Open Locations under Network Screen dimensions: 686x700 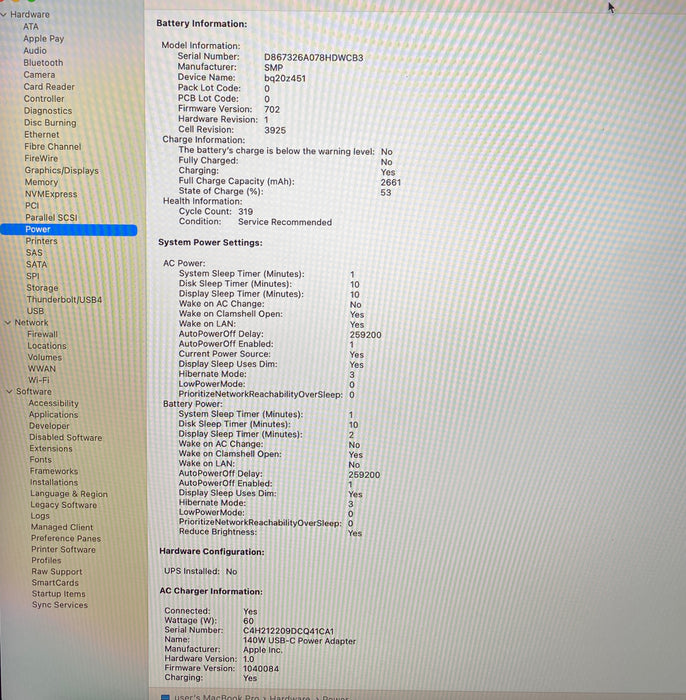(x=47, y=346)
